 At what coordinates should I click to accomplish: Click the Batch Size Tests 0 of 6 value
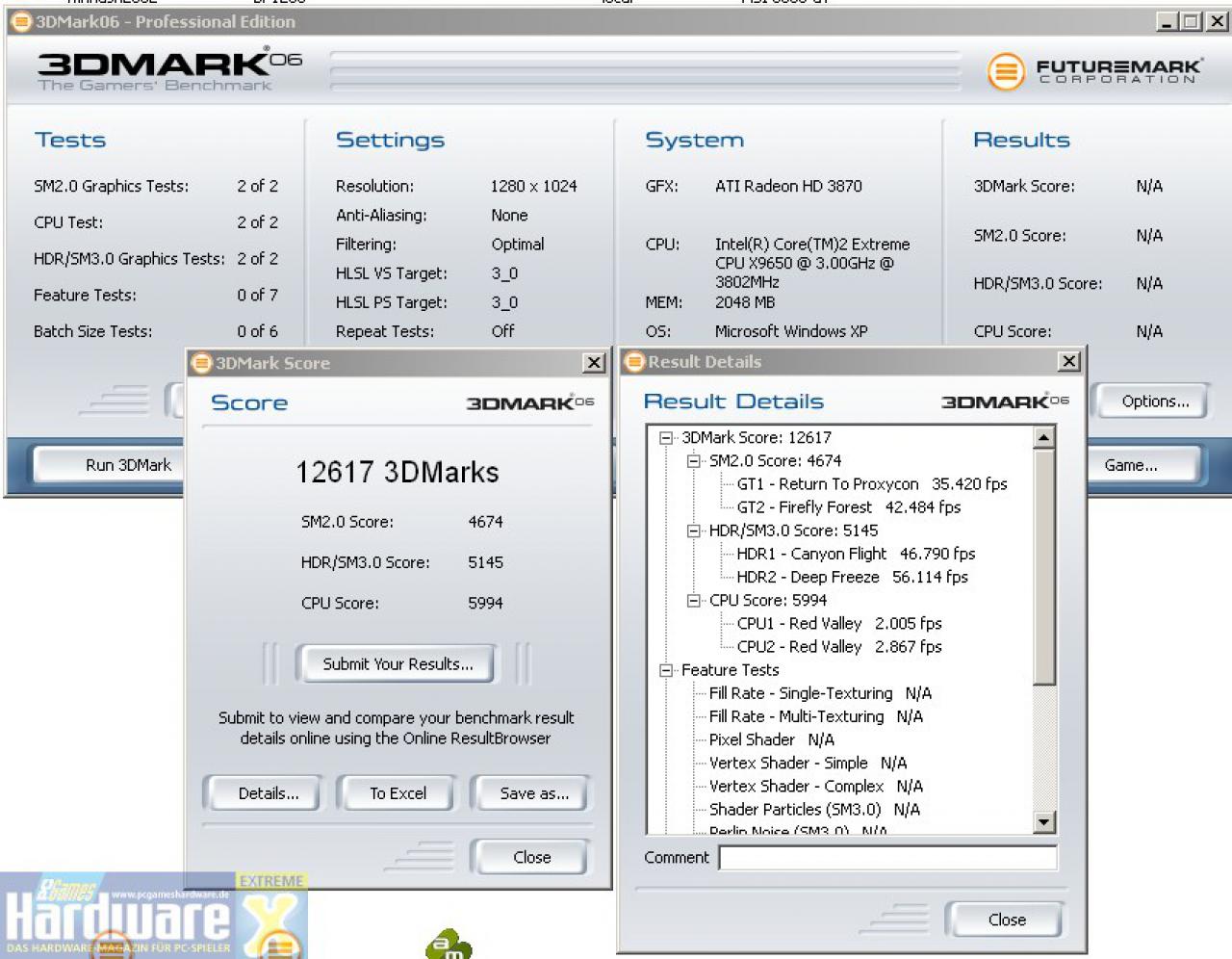coord(257,331)
